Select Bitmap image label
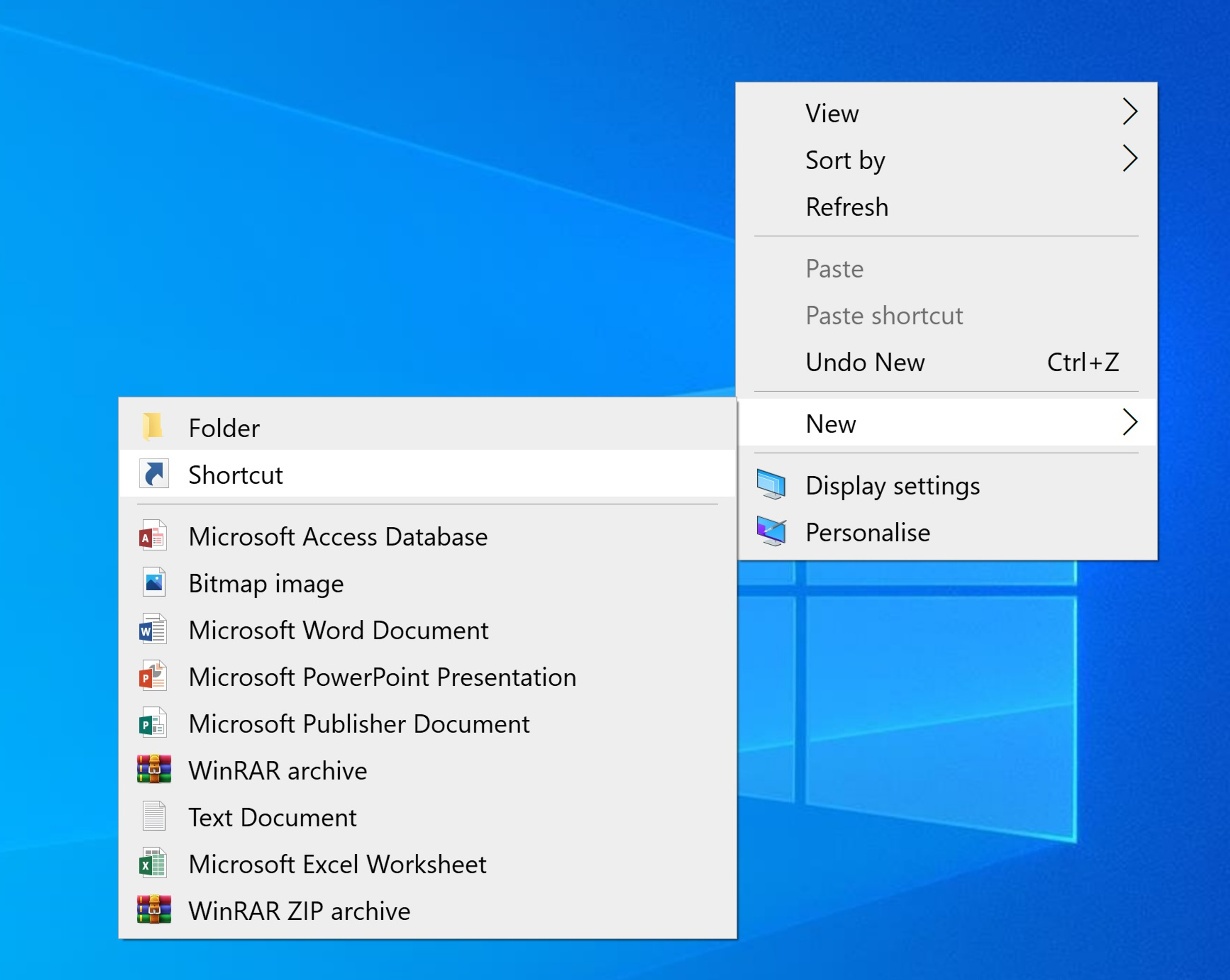The width and height of the screenshot is (1230, 980). 266,584
